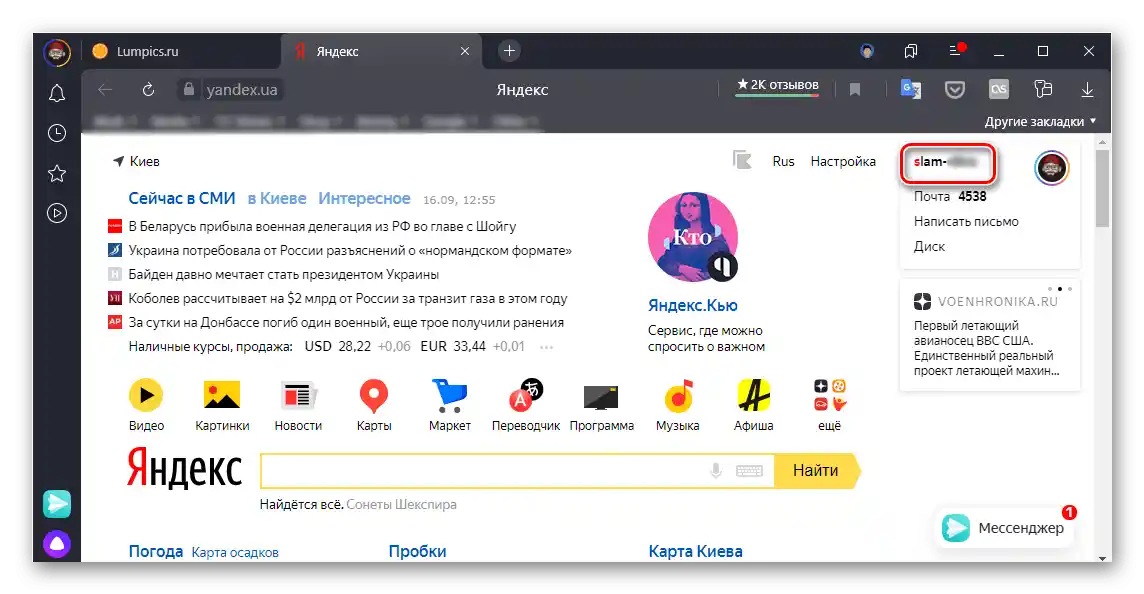Open Диск link
Image resolution: width=1144 pixels, height=594 pixels.
(x=930, y=247)
